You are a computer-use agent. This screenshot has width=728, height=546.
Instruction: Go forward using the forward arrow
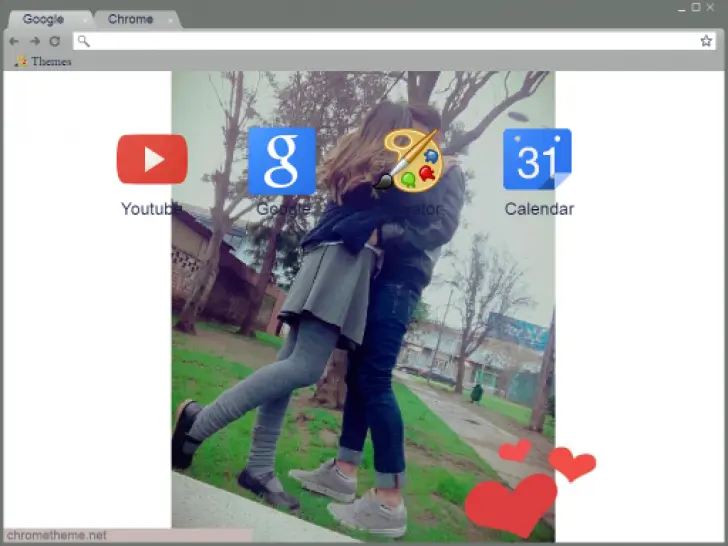[x=35, y=41]
